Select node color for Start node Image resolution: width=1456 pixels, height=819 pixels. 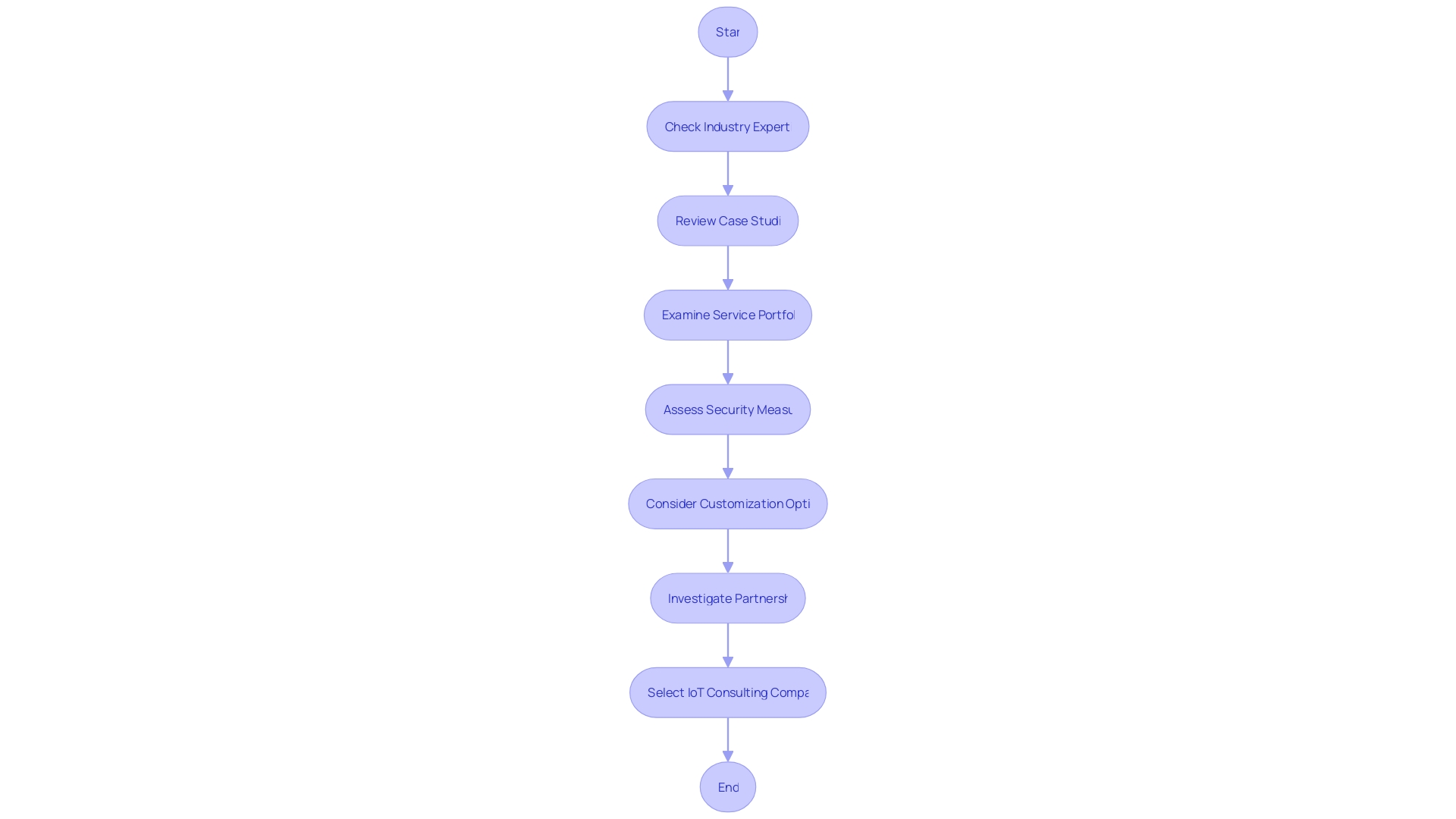tap(727, 31)
